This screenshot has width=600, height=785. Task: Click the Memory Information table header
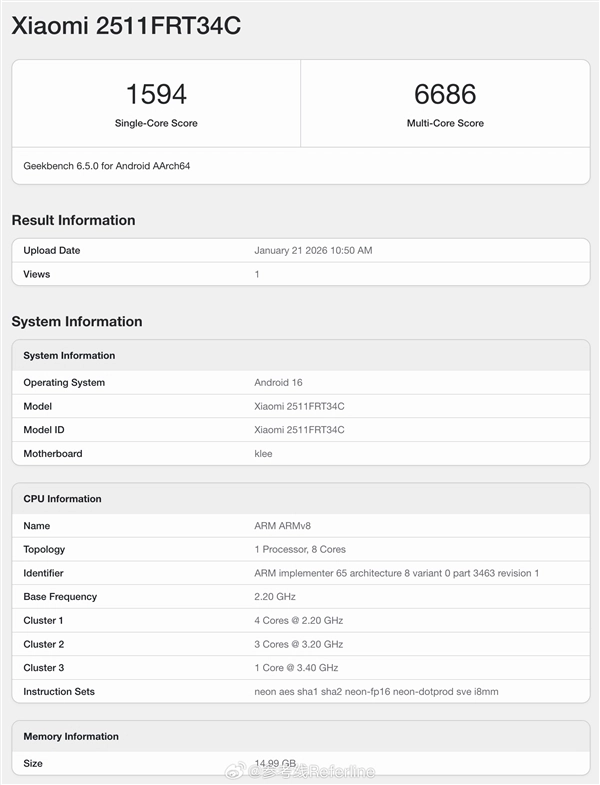coord(71,736)
